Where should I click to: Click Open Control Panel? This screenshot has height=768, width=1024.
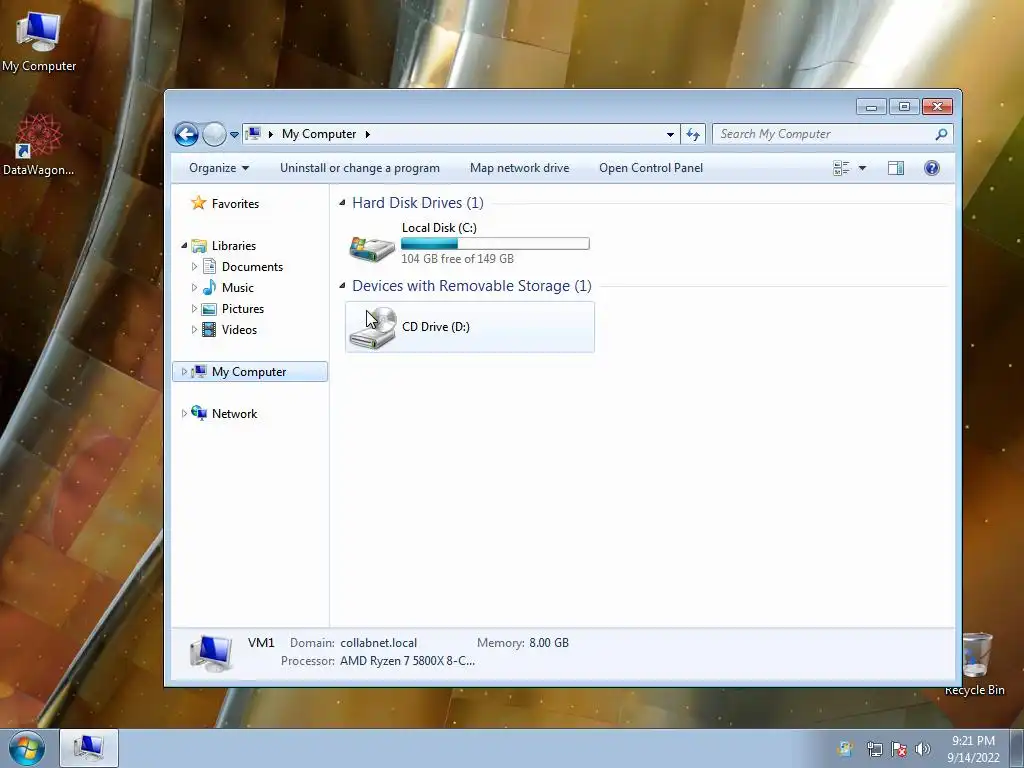click(651, 168)
